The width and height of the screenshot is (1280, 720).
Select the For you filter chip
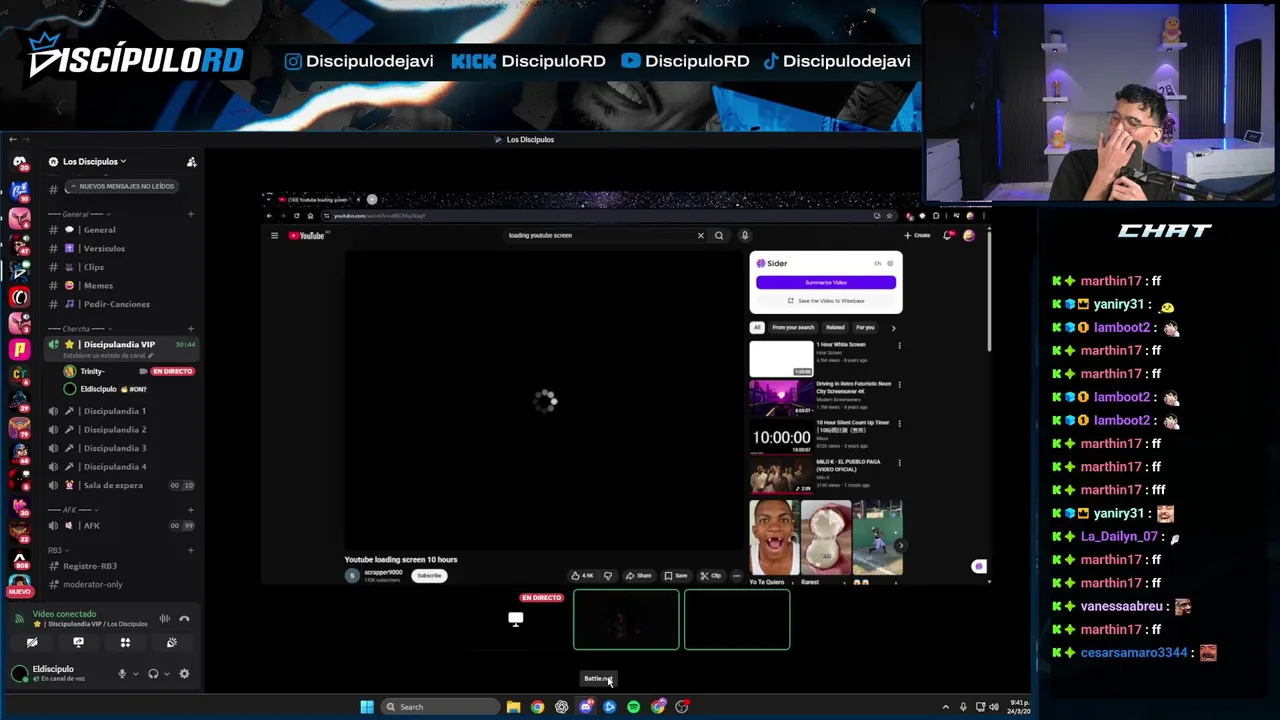pyautogui.click(x=865, y=328)
